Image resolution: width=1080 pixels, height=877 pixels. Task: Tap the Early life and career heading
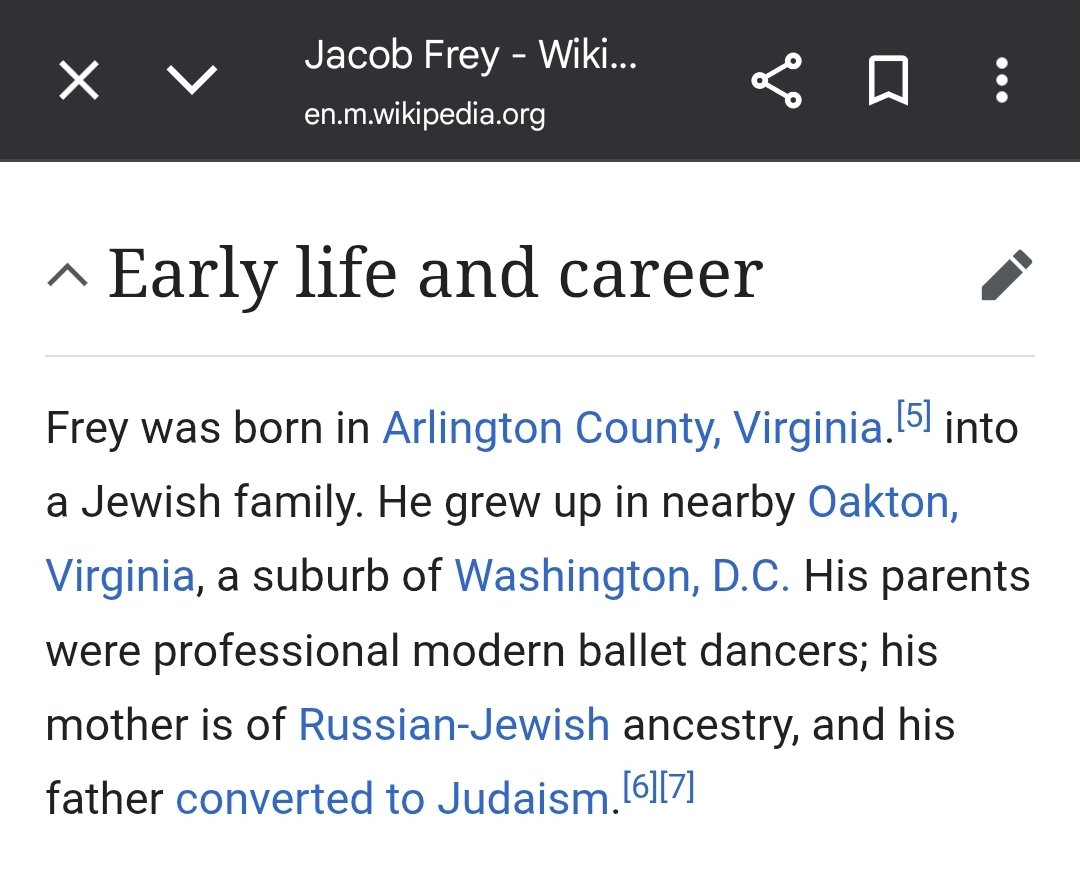(x=435, y=274)
